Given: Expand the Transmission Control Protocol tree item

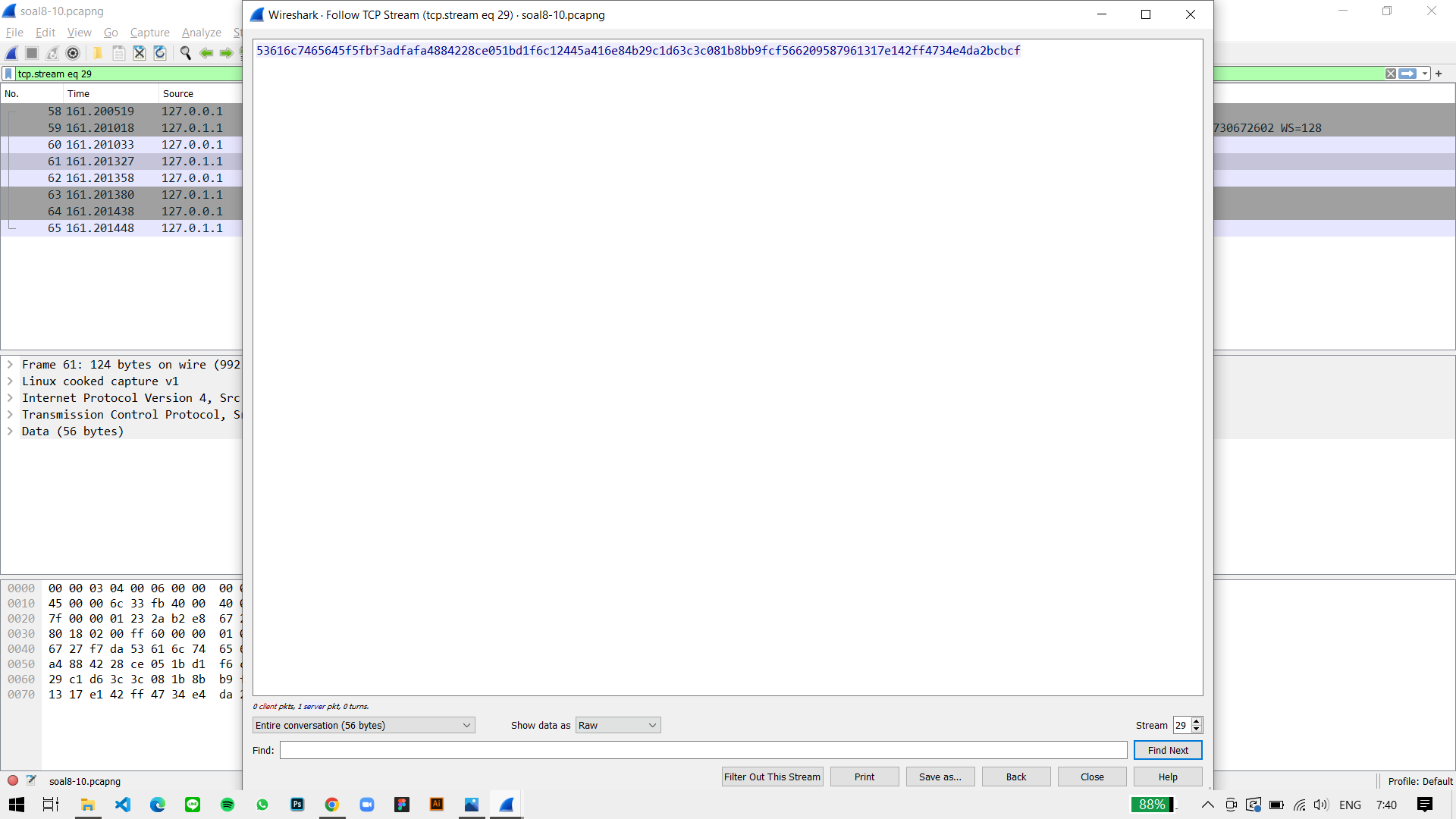Looking at the screenshot, I should pos(10,415).
